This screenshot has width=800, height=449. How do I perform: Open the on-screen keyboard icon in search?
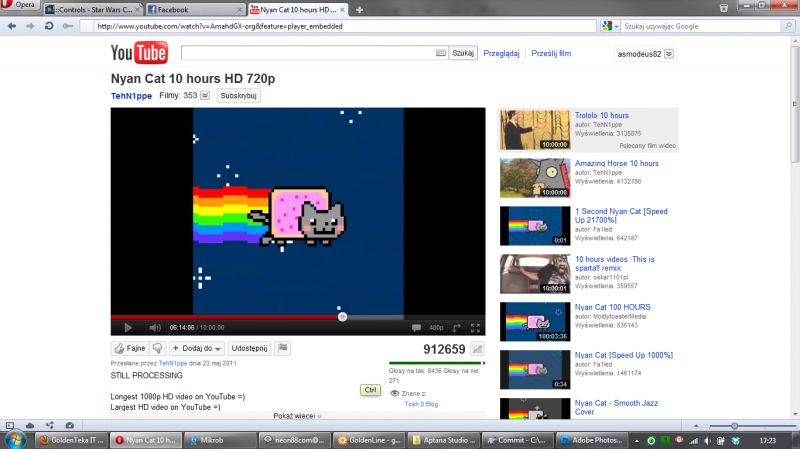tap(441, 53)
